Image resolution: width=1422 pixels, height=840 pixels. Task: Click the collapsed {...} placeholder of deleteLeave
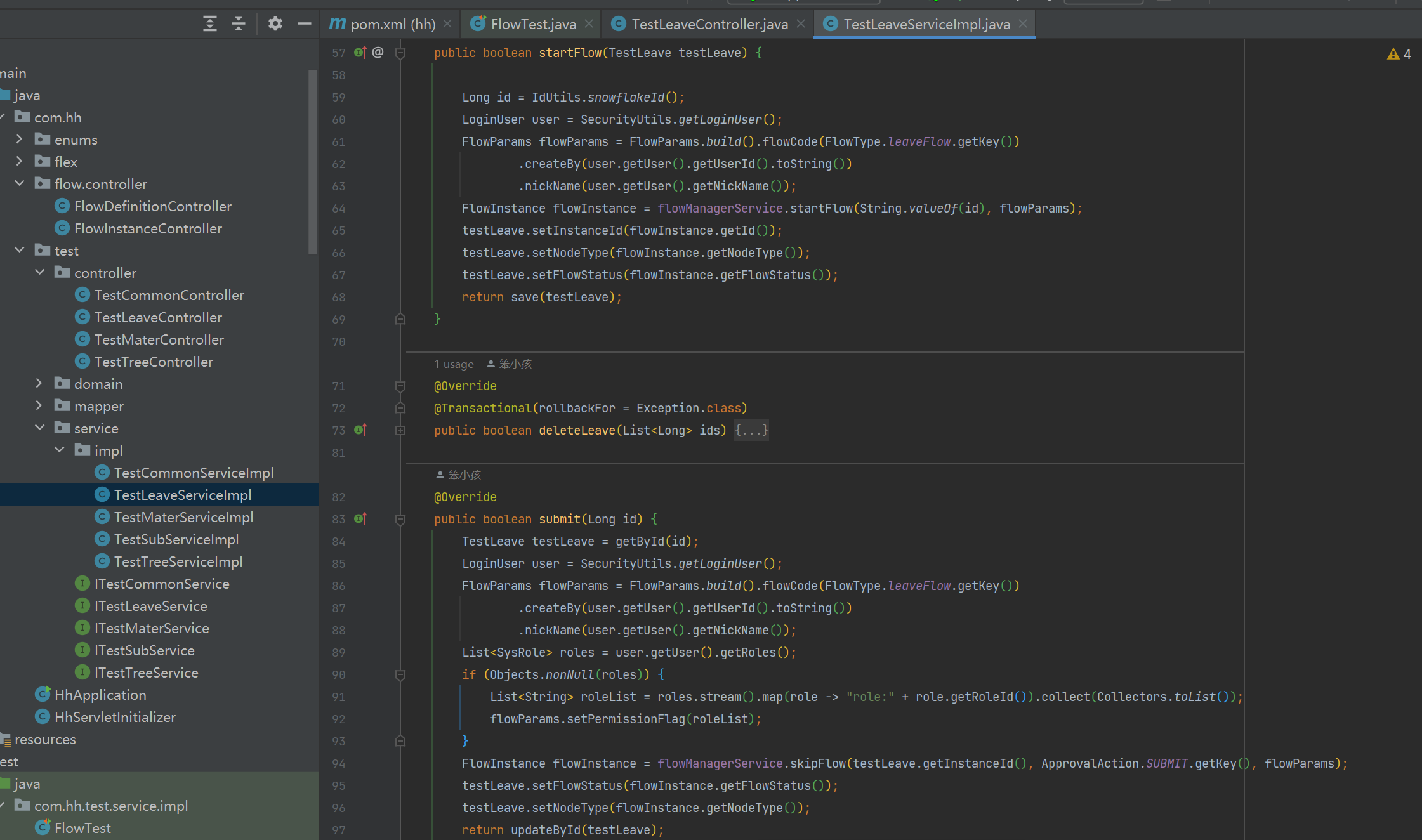[x=751, y=430]
